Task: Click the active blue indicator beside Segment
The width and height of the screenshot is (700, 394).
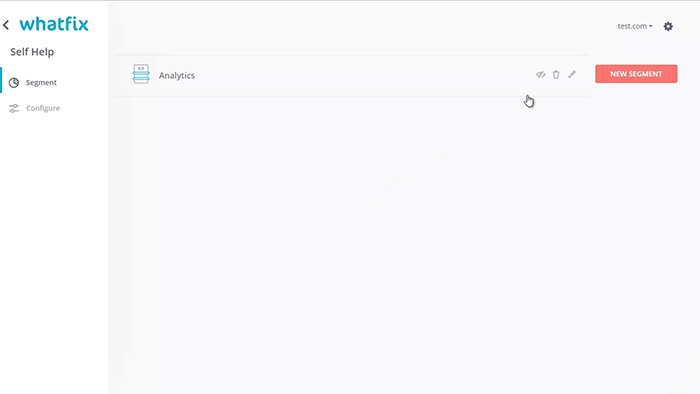Action: (x=1, y=80)
